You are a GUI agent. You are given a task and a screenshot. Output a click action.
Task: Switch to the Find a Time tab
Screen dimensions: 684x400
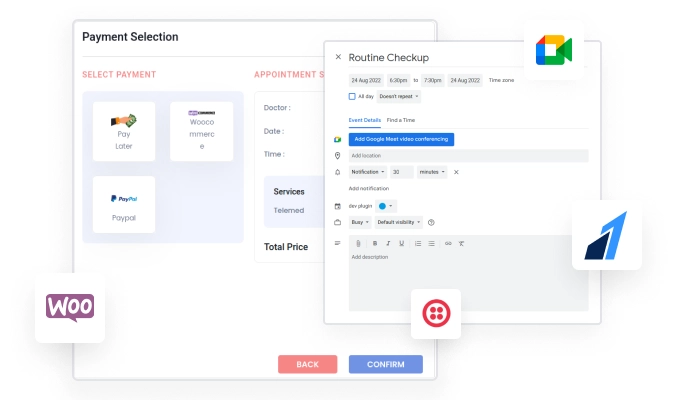401,120
